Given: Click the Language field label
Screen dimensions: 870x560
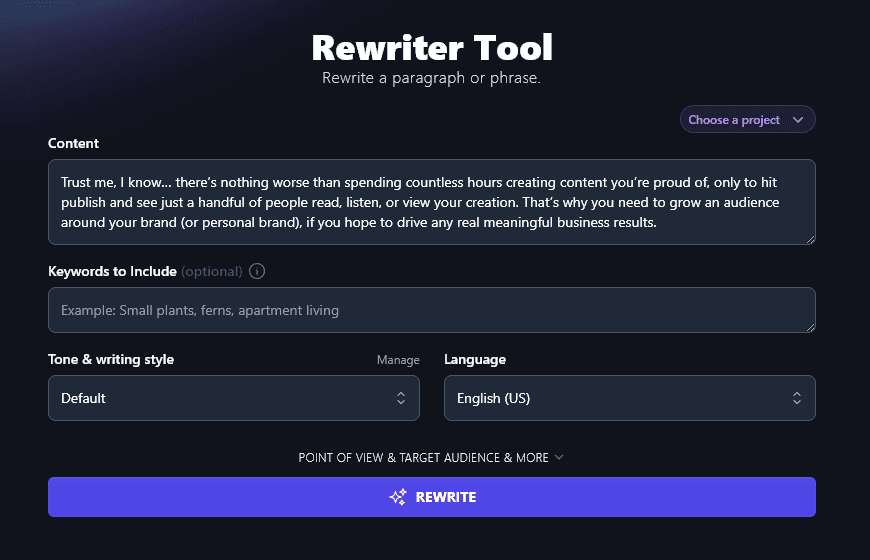Looking at the screenshot, I should point(475,359).
